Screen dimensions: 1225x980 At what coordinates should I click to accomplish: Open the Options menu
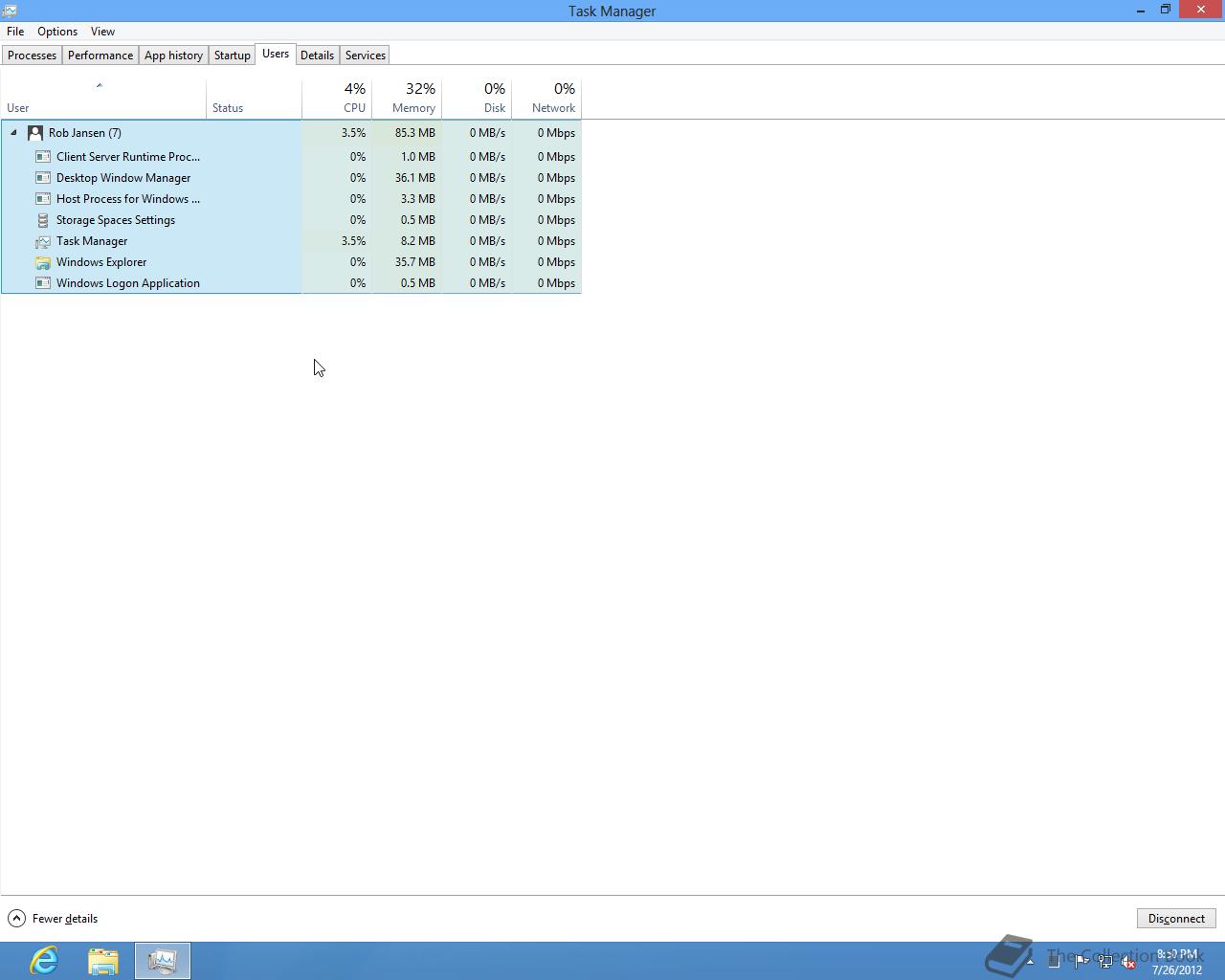(57, 32)
